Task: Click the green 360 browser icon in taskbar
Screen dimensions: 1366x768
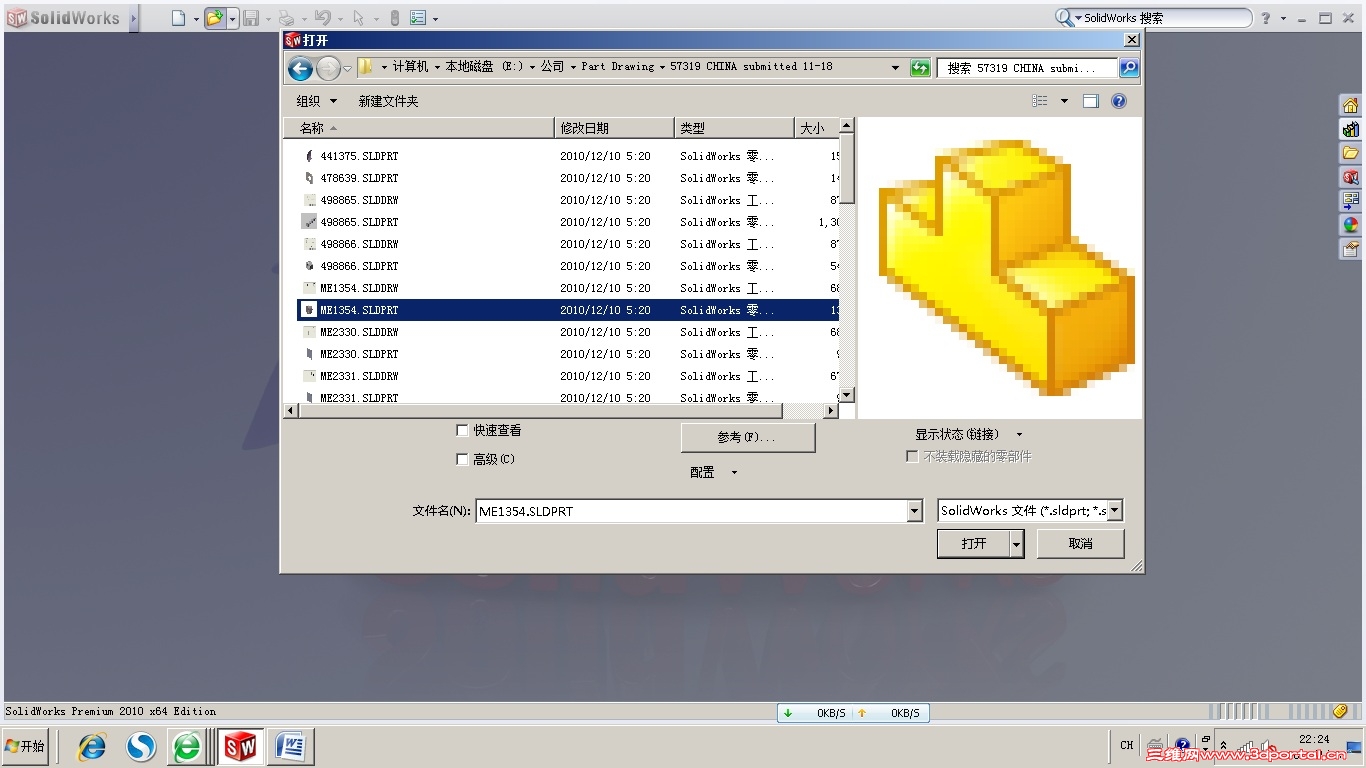Action: point(187,746)
